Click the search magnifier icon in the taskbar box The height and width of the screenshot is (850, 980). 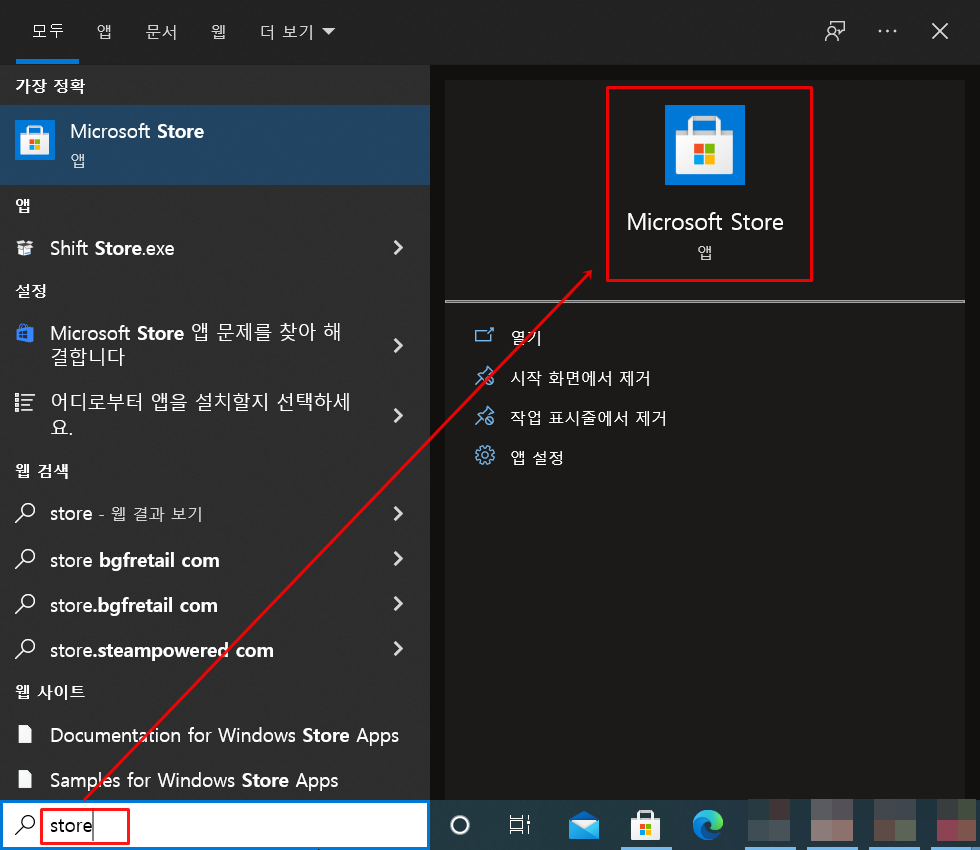click(x=25, y=825)
